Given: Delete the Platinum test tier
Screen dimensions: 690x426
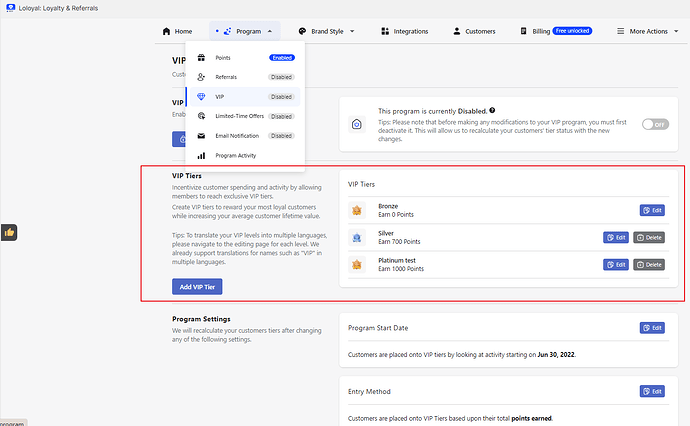Looking at the screenshot, I should pos(649,265).
